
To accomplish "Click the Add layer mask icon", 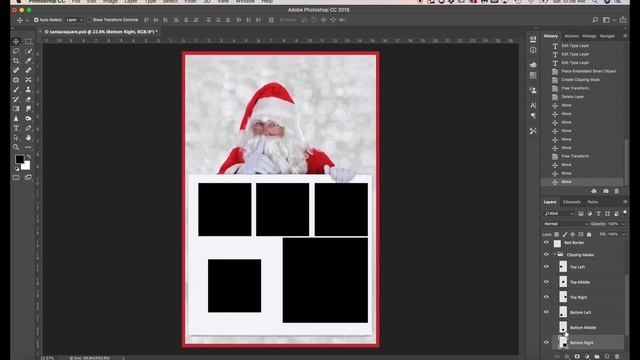I will (577, 357).
